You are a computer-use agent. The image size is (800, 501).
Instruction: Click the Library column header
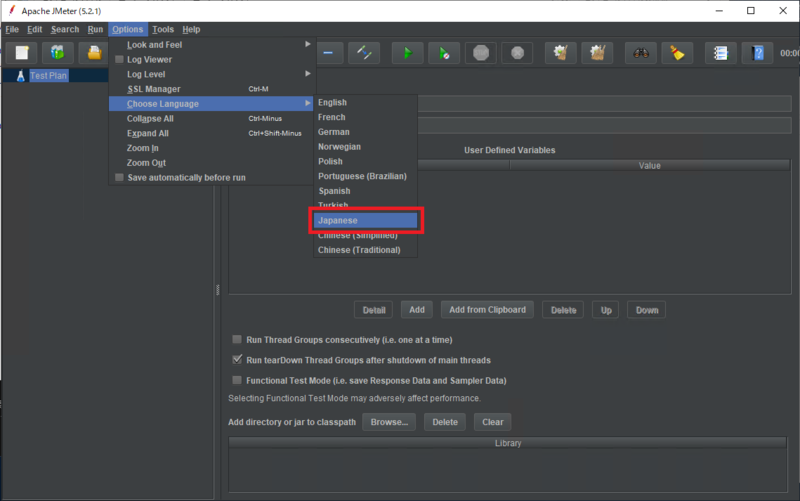[508, 443]
